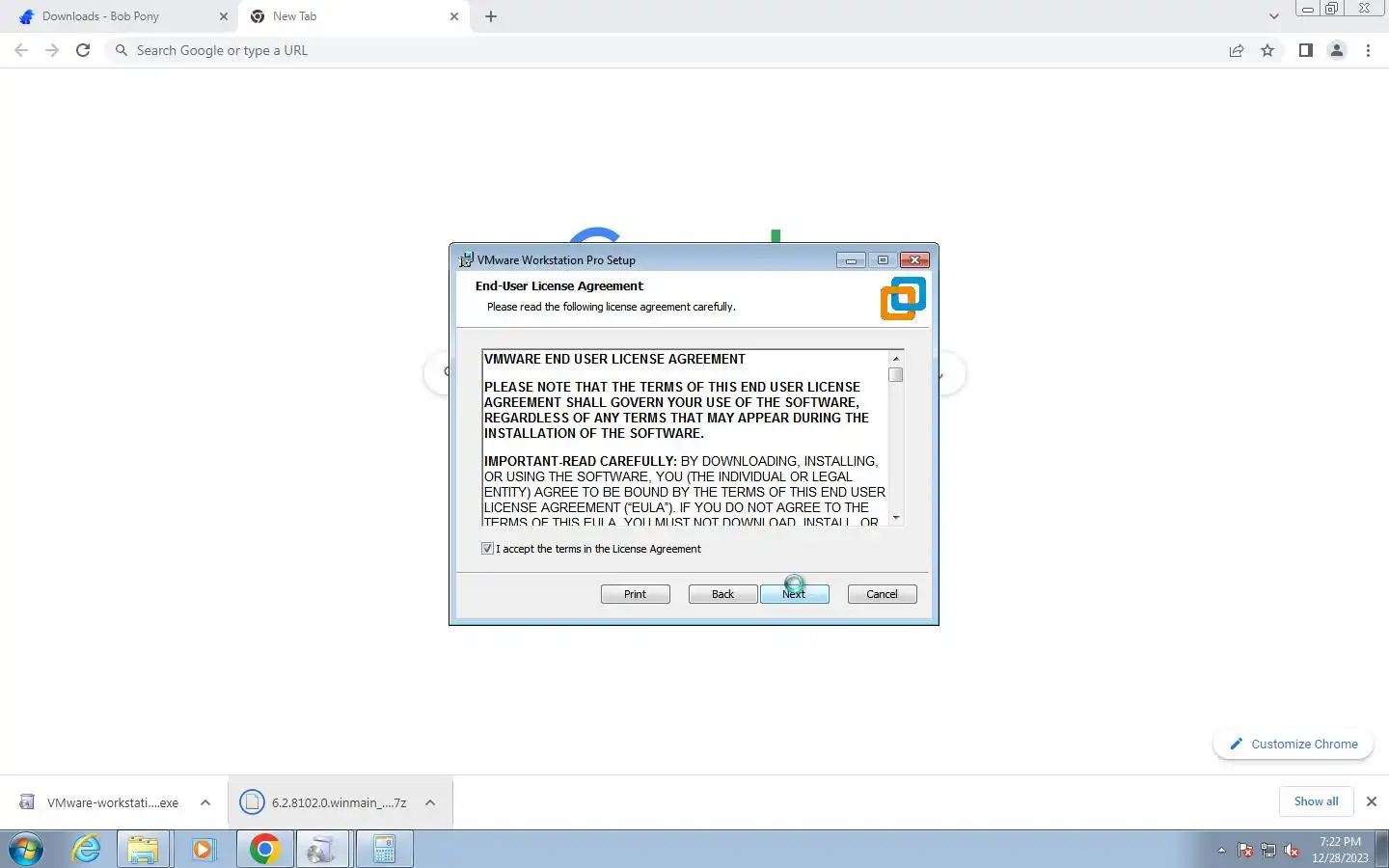Click the license text scrollbar thumb
Viewport: 1389px width, 868px height.
896,375
